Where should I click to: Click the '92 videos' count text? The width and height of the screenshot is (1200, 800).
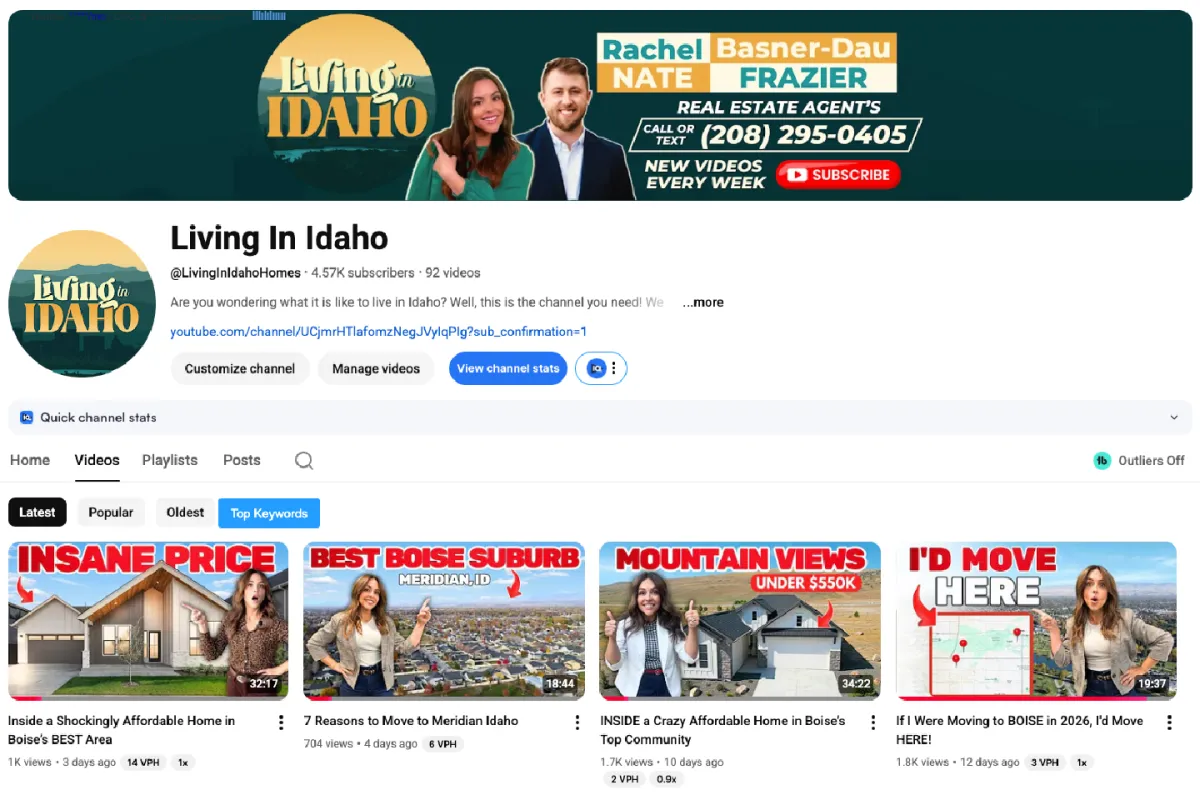point(453,272)
